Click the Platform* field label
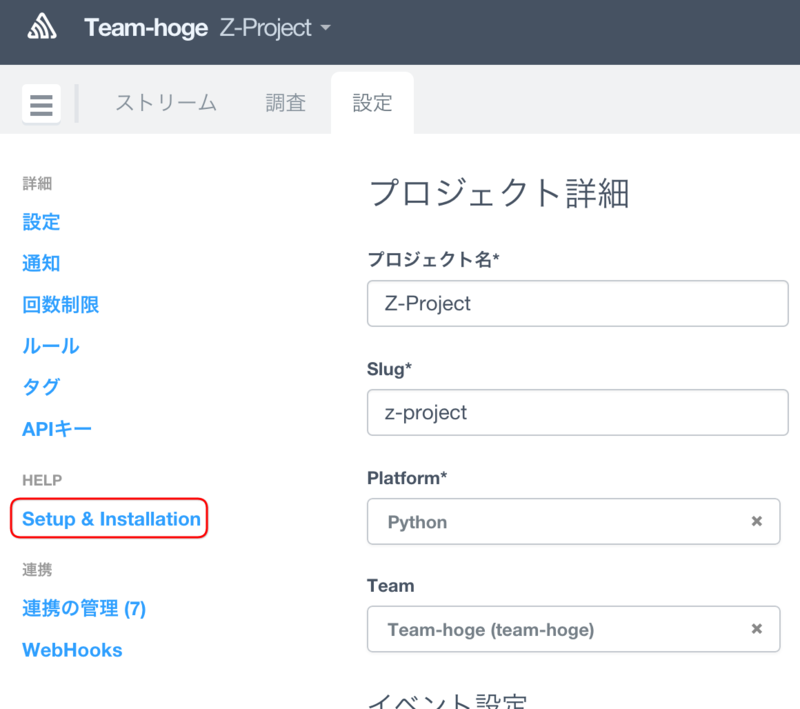 coord(407,478)
